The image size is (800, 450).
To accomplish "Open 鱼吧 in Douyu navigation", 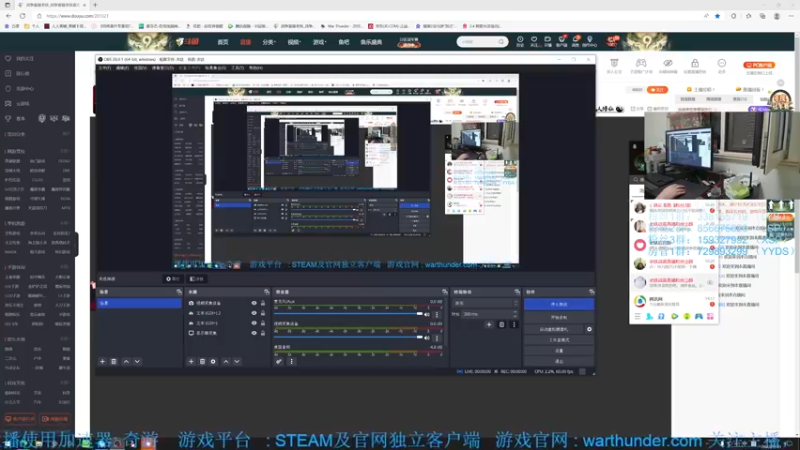I will (x=344, y=42).
